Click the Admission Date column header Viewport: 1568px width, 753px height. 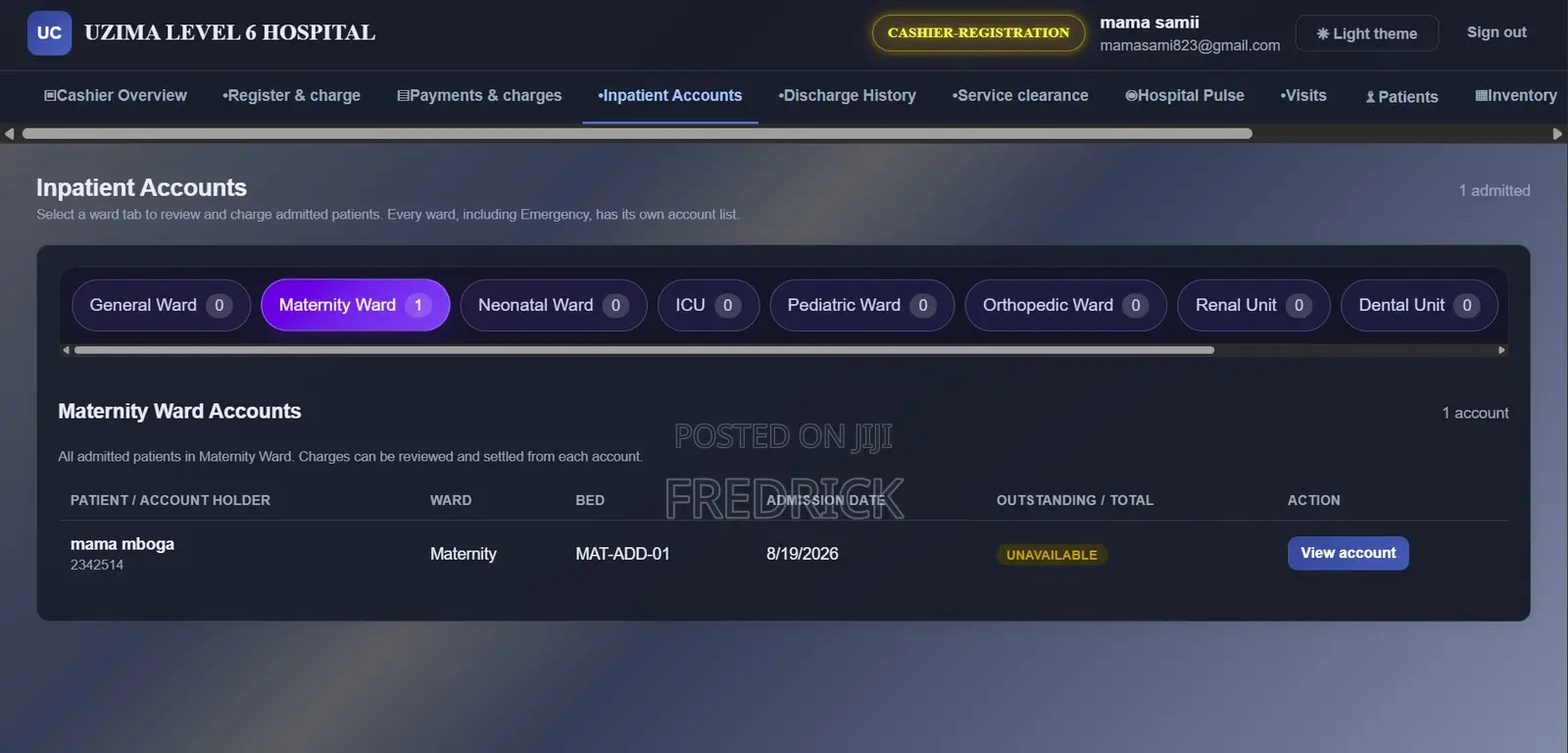(x=825, y=500)
